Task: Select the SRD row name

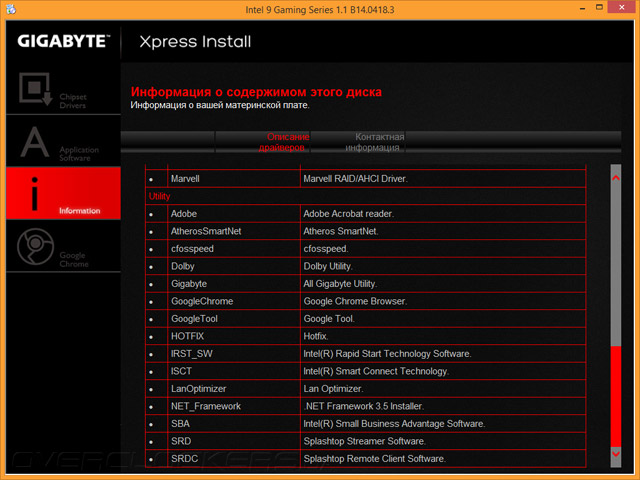Action: (181, 442)
